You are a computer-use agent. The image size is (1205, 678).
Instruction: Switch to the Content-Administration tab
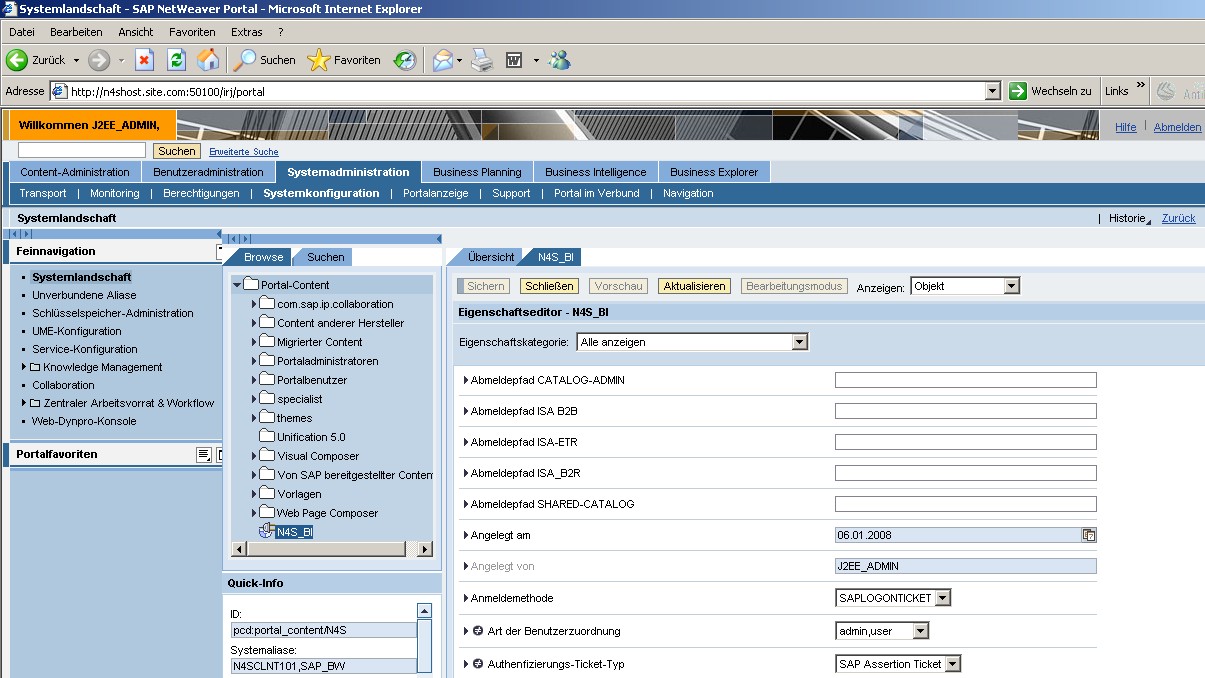point(75,172)
